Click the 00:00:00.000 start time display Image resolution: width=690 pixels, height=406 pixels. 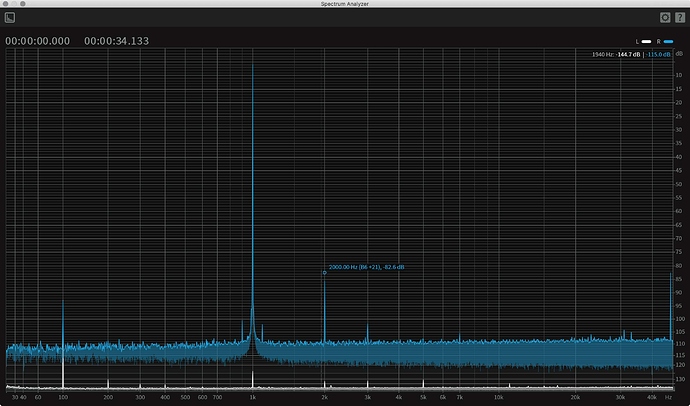[38, 41]
